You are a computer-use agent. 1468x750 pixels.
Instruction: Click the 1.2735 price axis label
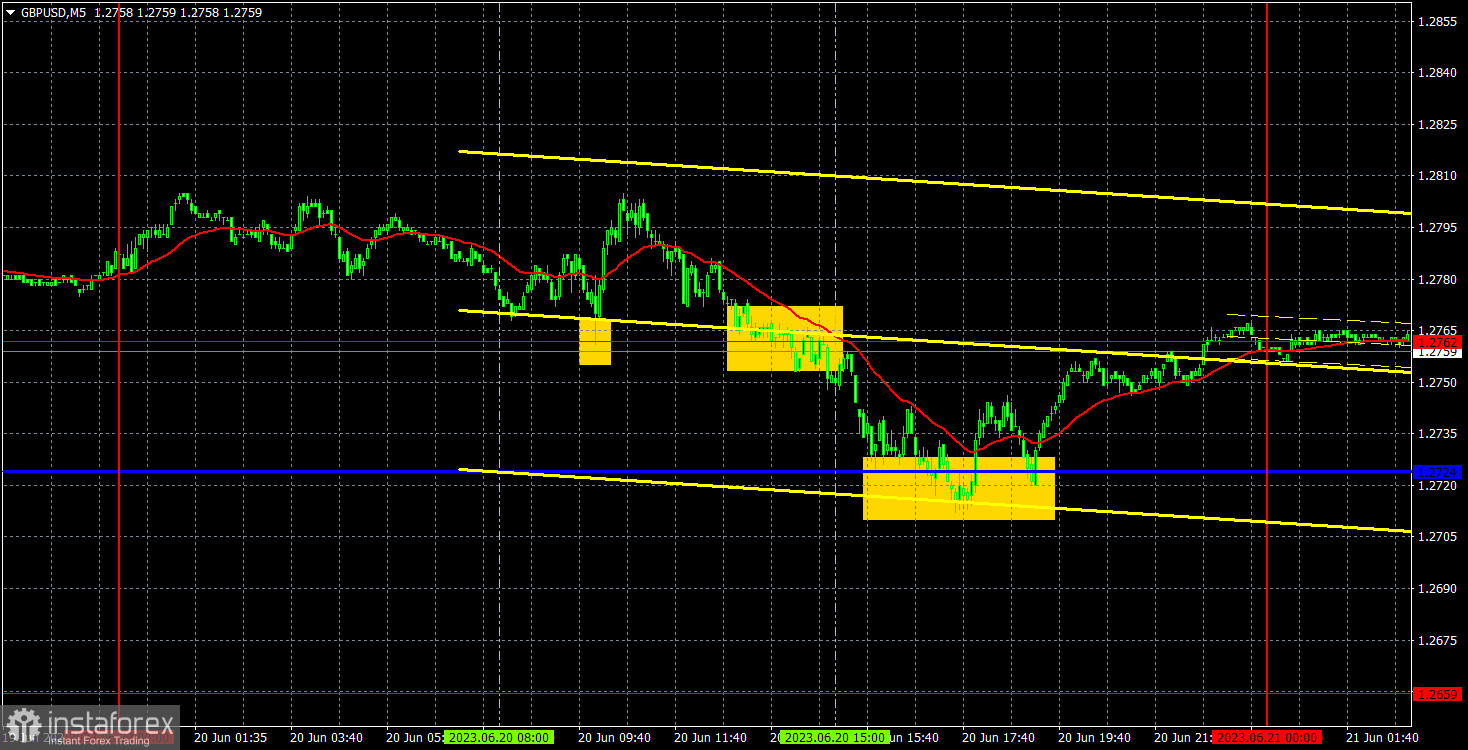click(1438, 434)
